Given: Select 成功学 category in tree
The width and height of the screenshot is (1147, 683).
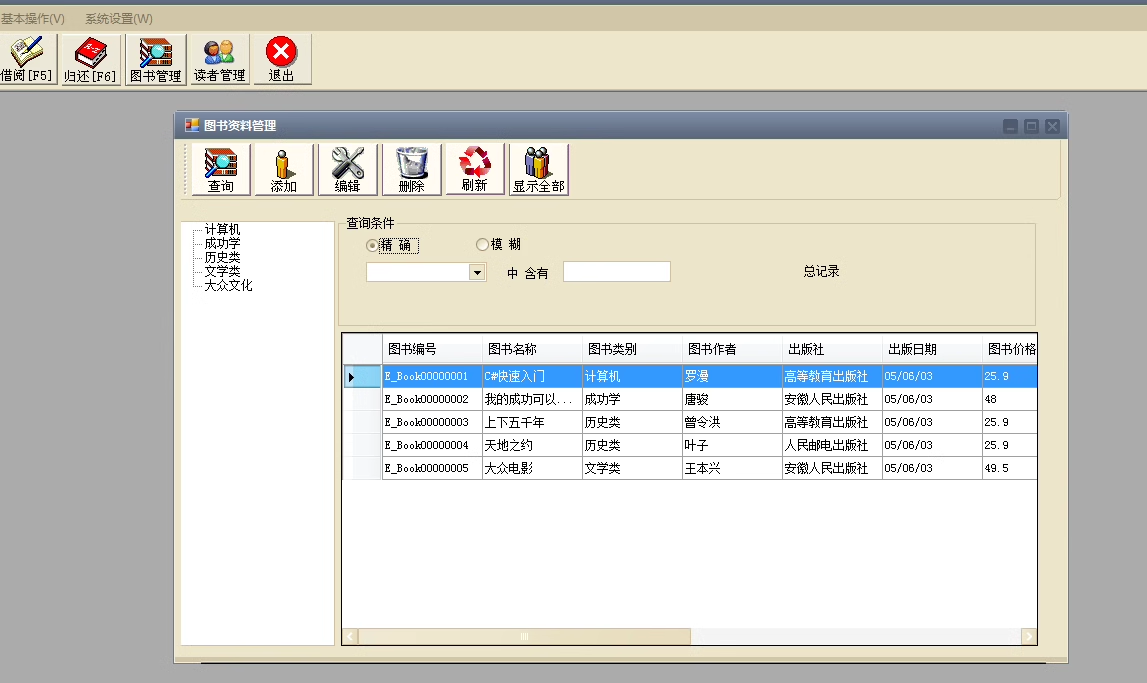Looking at the screenshot, I should pos(222,243).
